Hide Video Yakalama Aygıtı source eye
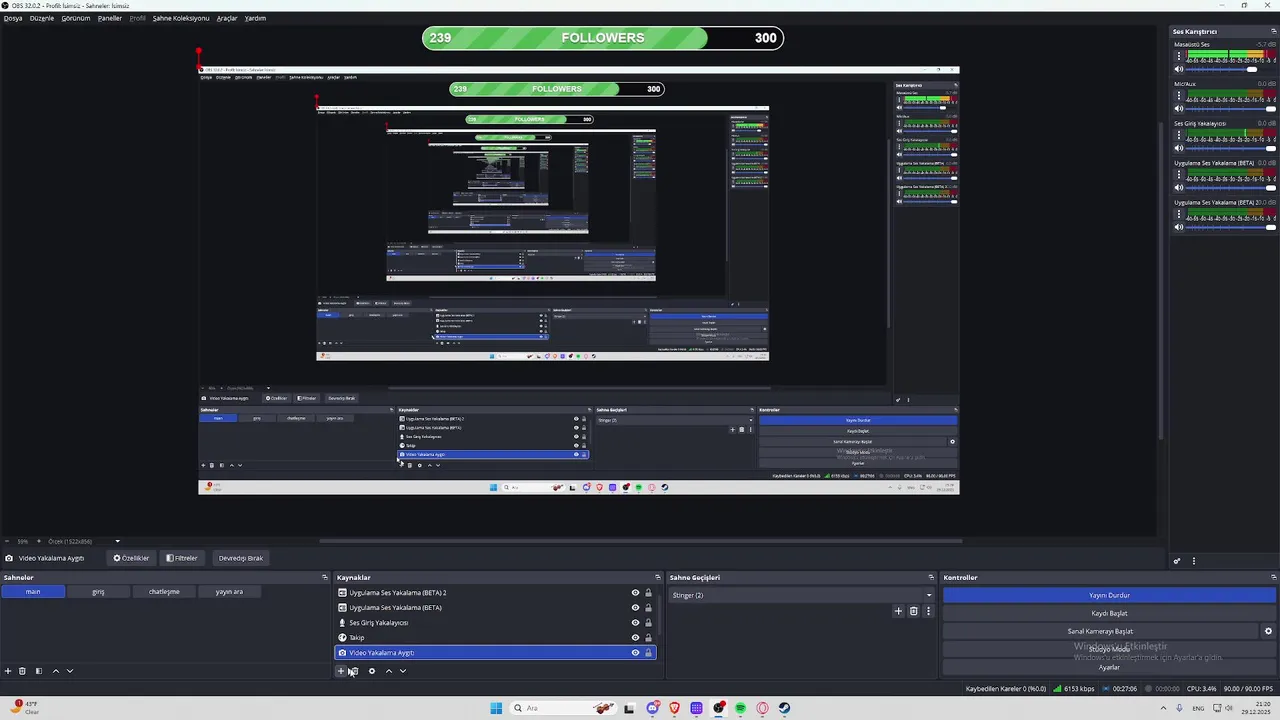Viewport: 1280px width, 720px height. (x=635, y=653)
